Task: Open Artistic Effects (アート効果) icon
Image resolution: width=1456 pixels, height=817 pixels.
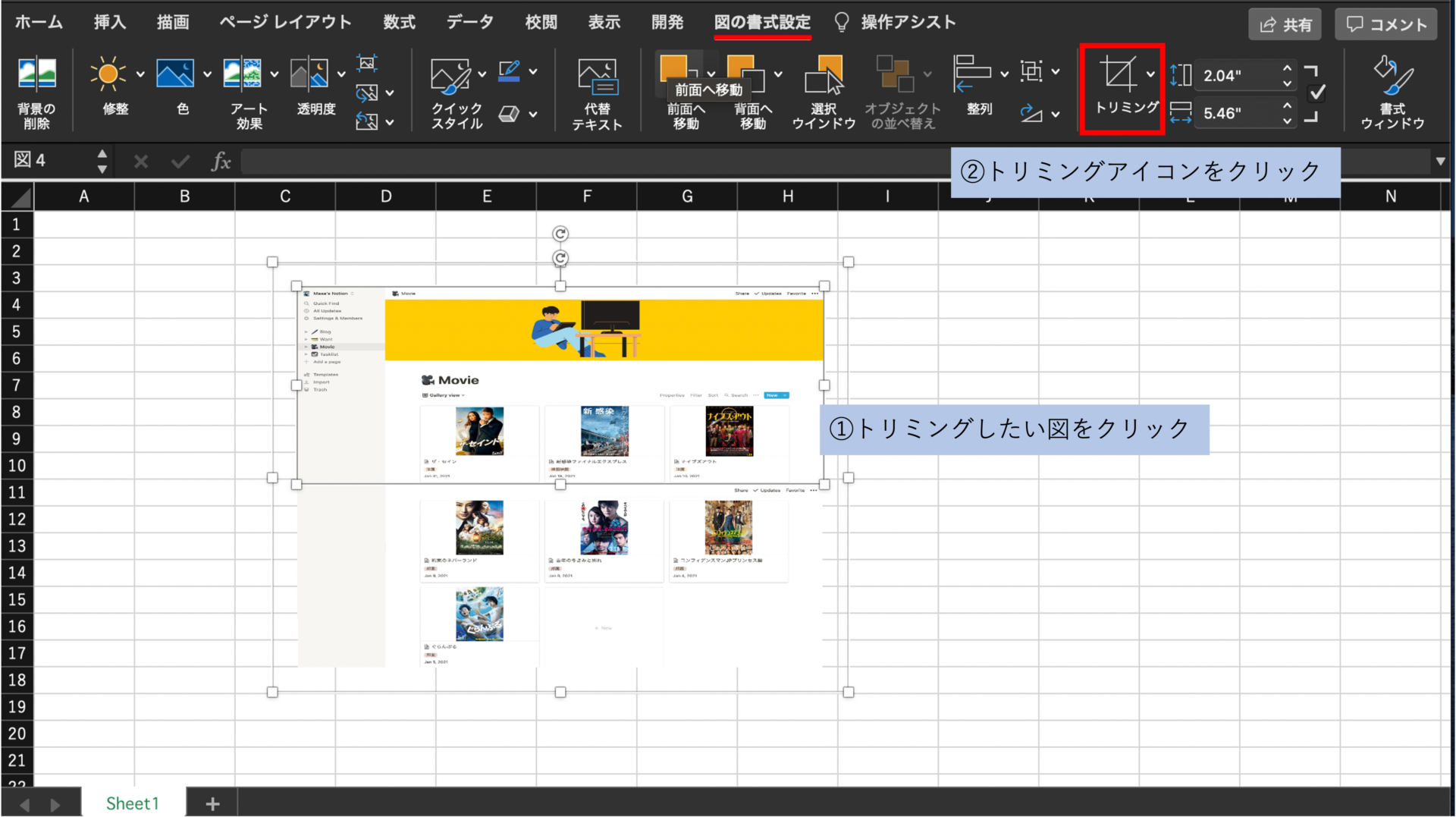Action: [x=242, y=74]
